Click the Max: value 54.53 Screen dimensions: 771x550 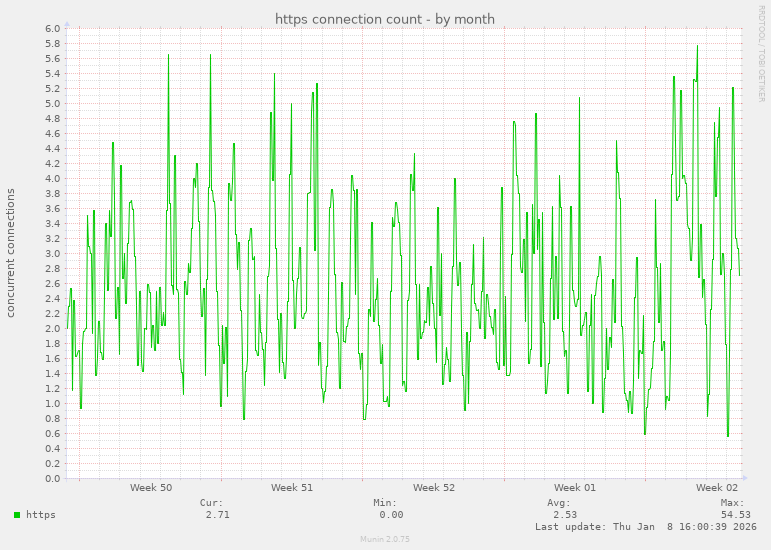[736, 515]
